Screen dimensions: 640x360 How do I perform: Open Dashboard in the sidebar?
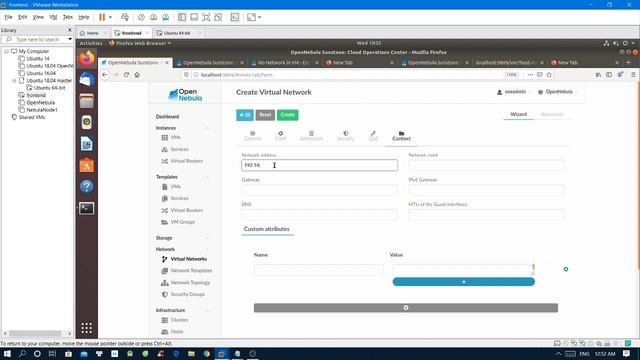pyautogui.click(x=167, y=116)
